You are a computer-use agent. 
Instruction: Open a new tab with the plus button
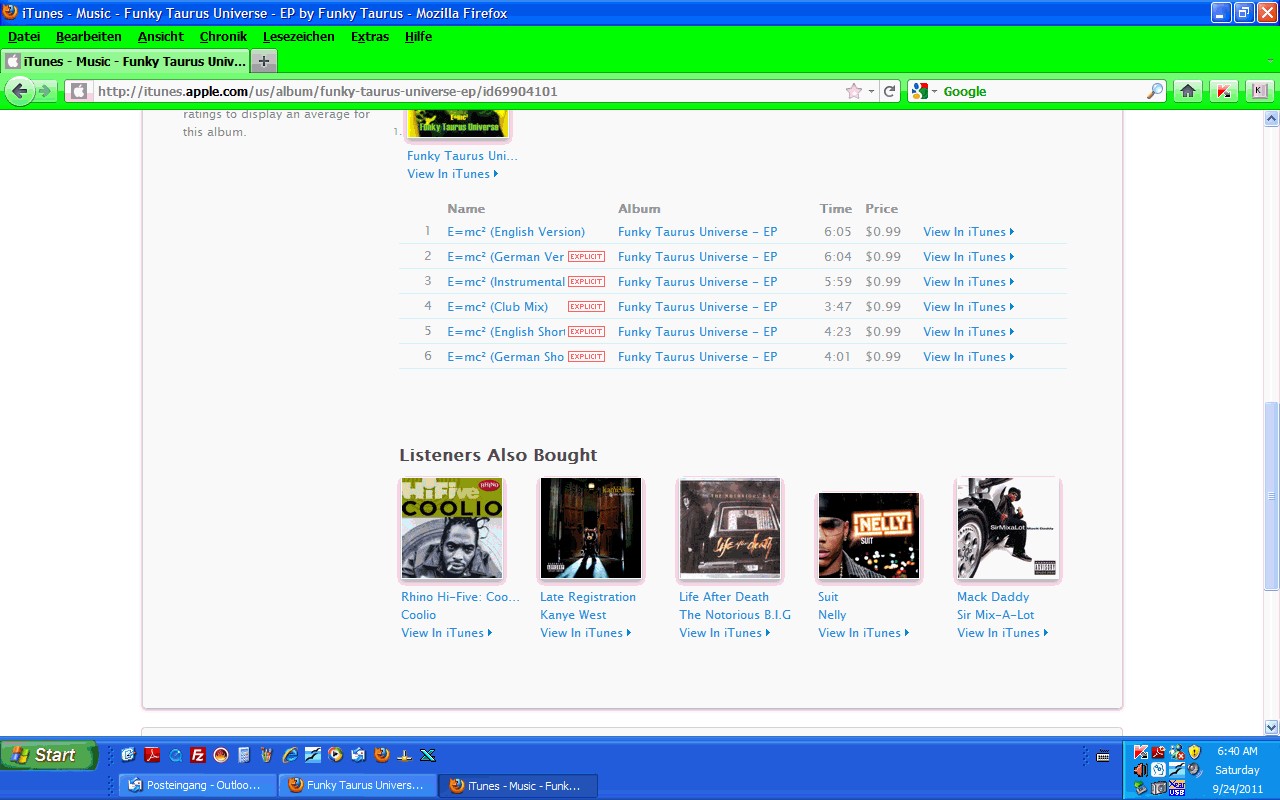coord(264,61)
